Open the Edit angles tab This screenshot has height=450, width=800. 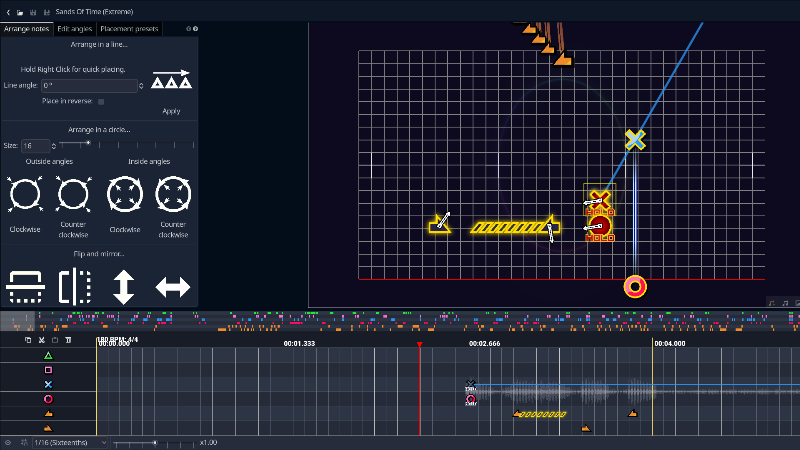pos(74,29)
